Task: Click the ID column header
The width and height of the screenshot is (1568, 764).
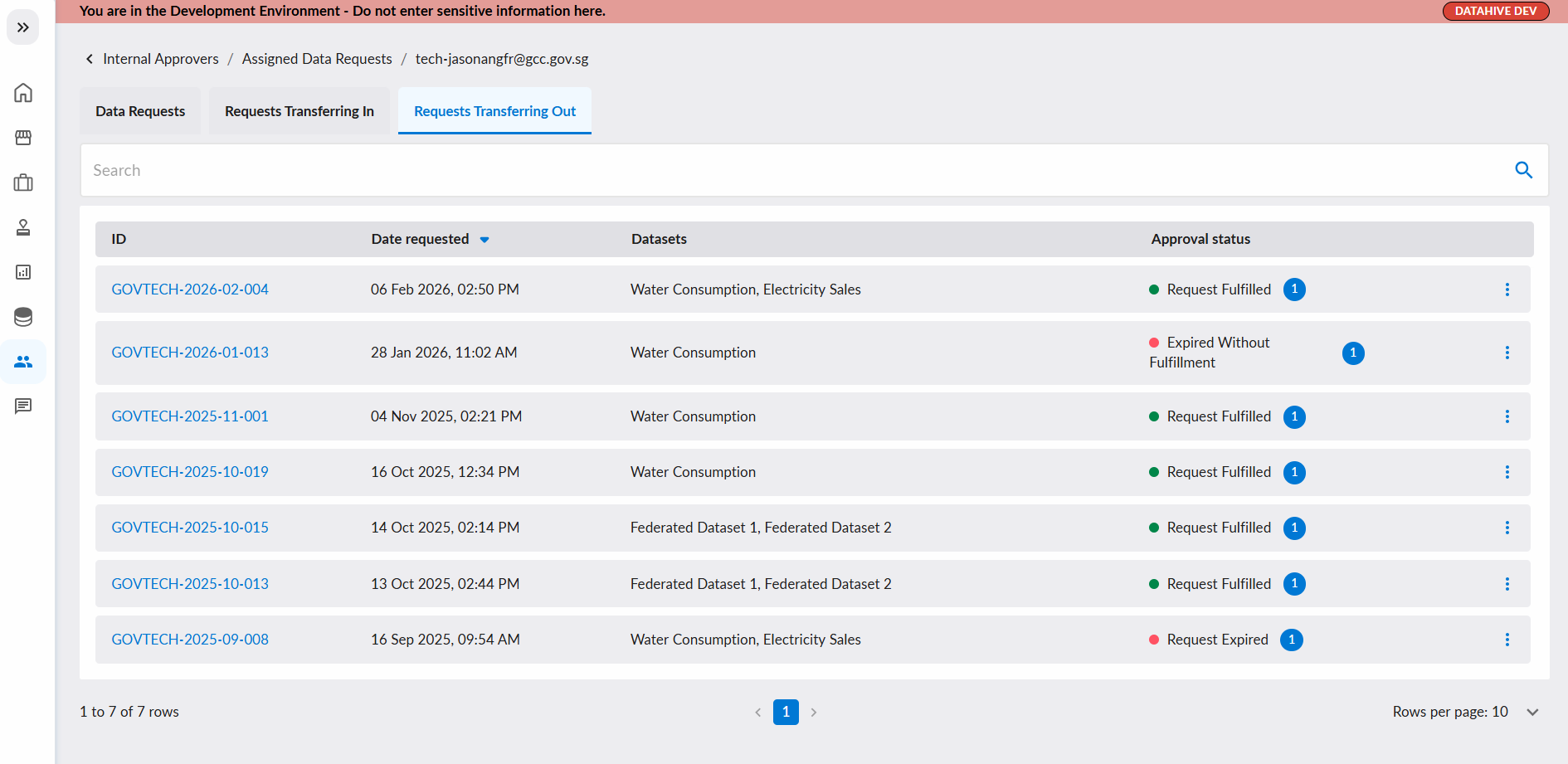Action: tap(119, 239)
